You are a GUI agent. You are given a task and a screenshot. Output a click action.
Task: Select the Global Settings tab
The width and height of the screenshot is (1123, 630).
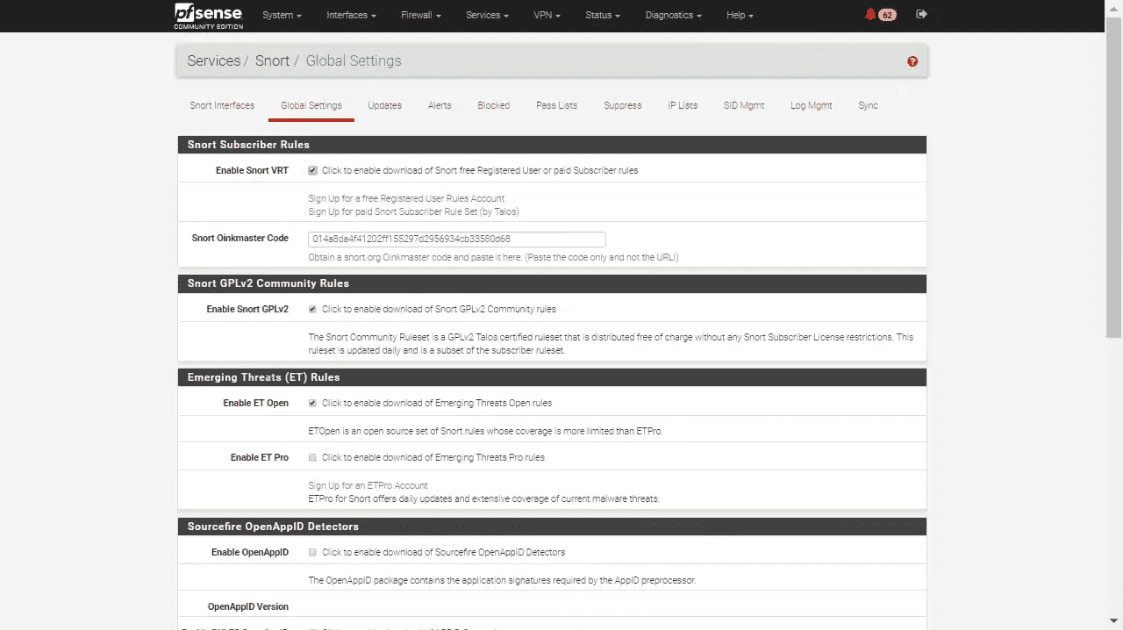pos(311,105)
